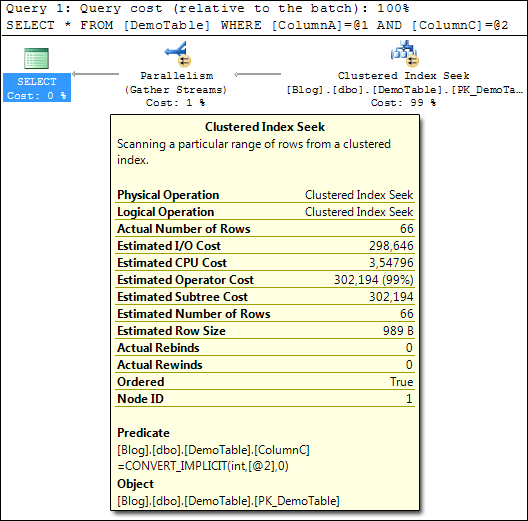Screen dimensions: 528x521
Task: Click the Estimated Operator Cost value 302,194 (99%)
Action: (373, 280)
